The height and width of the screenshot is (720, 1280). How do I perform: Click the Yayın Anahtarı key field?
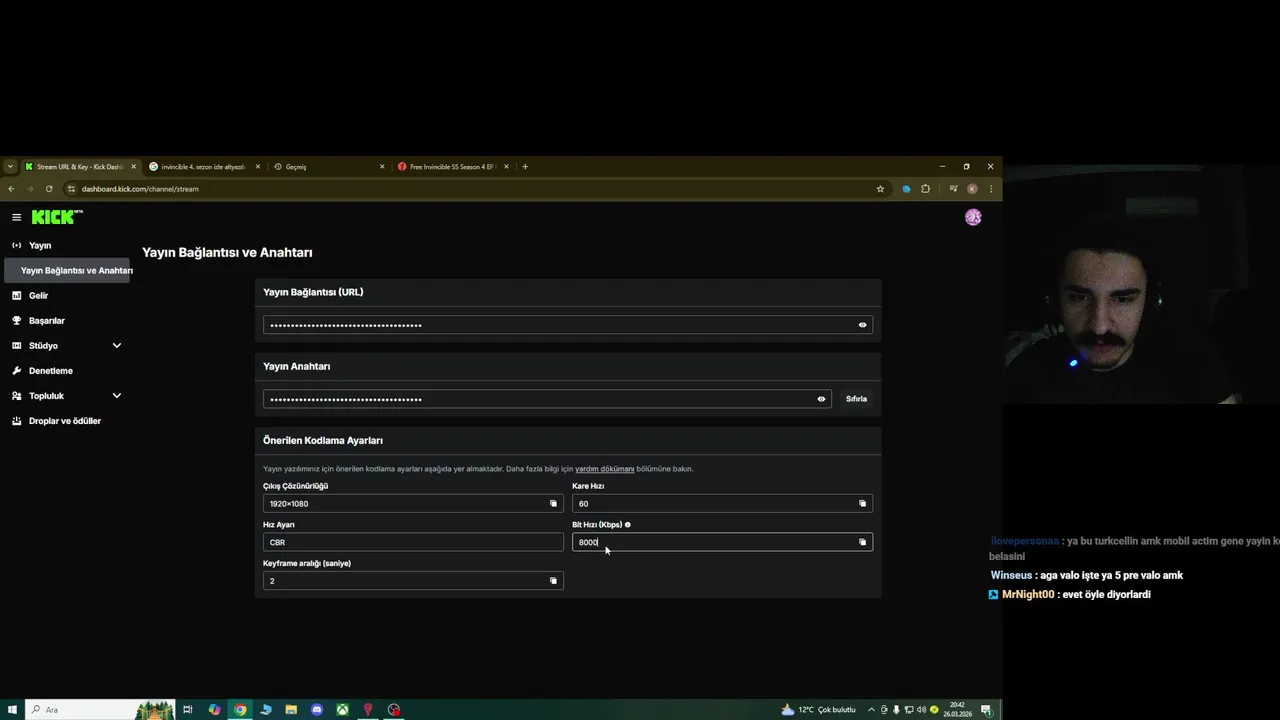[x=547, y=399]
